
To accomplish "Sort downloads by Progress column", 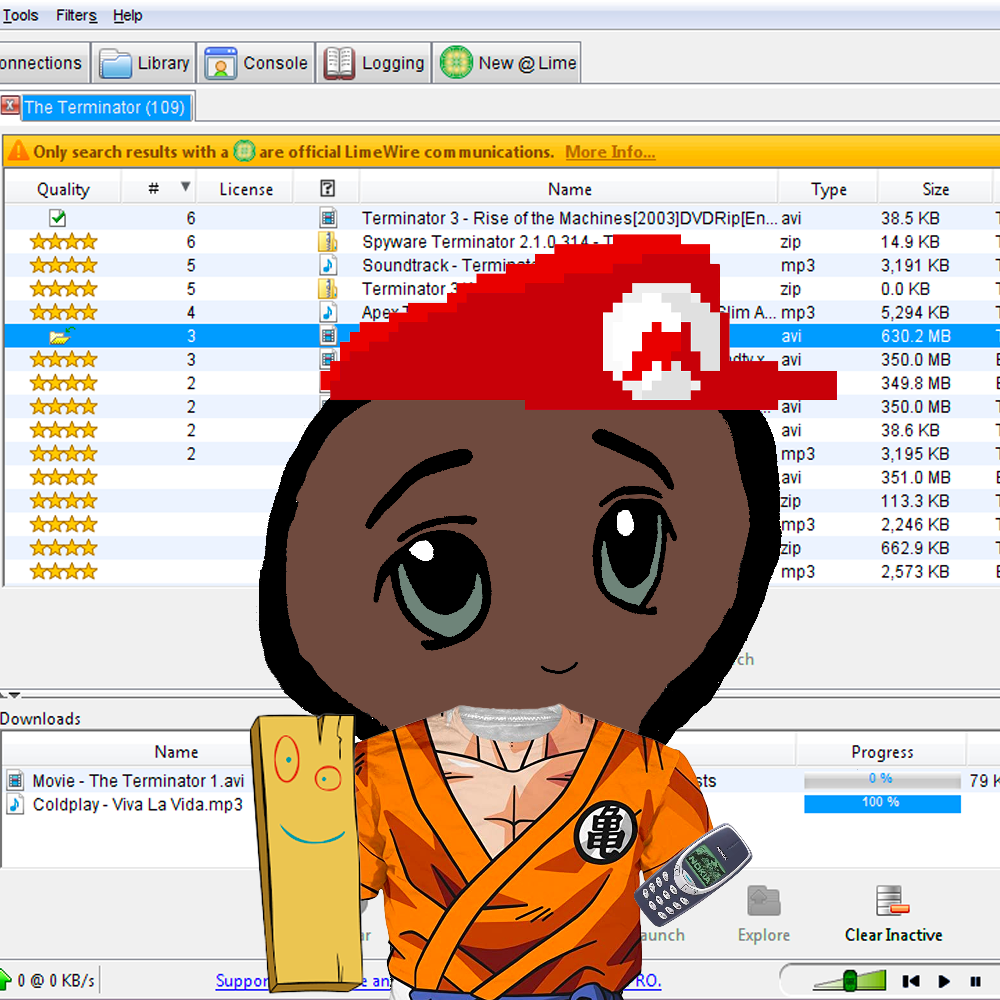I will [x=882, y=753].
